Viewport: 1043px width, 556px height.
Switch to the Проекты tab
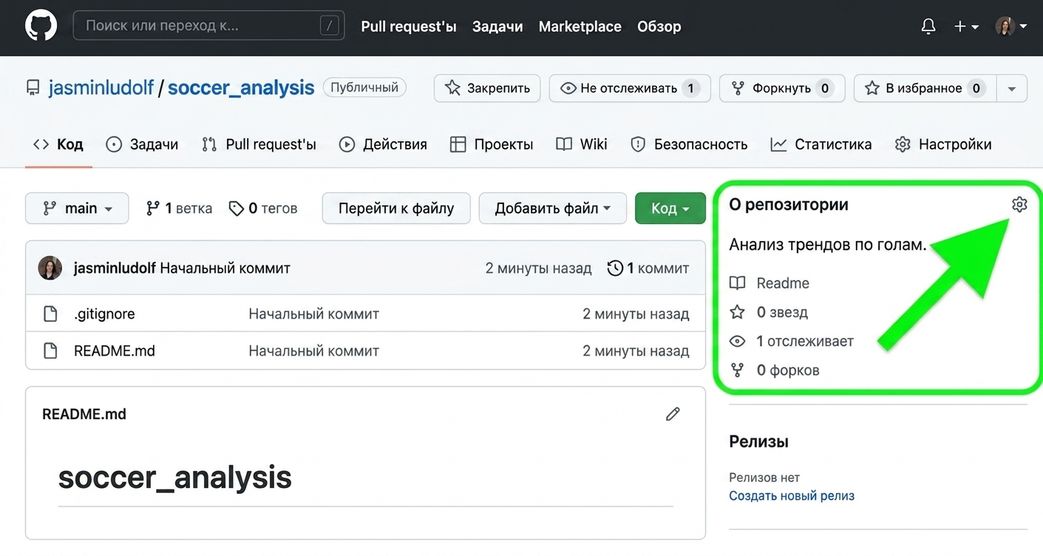[492, 144]
